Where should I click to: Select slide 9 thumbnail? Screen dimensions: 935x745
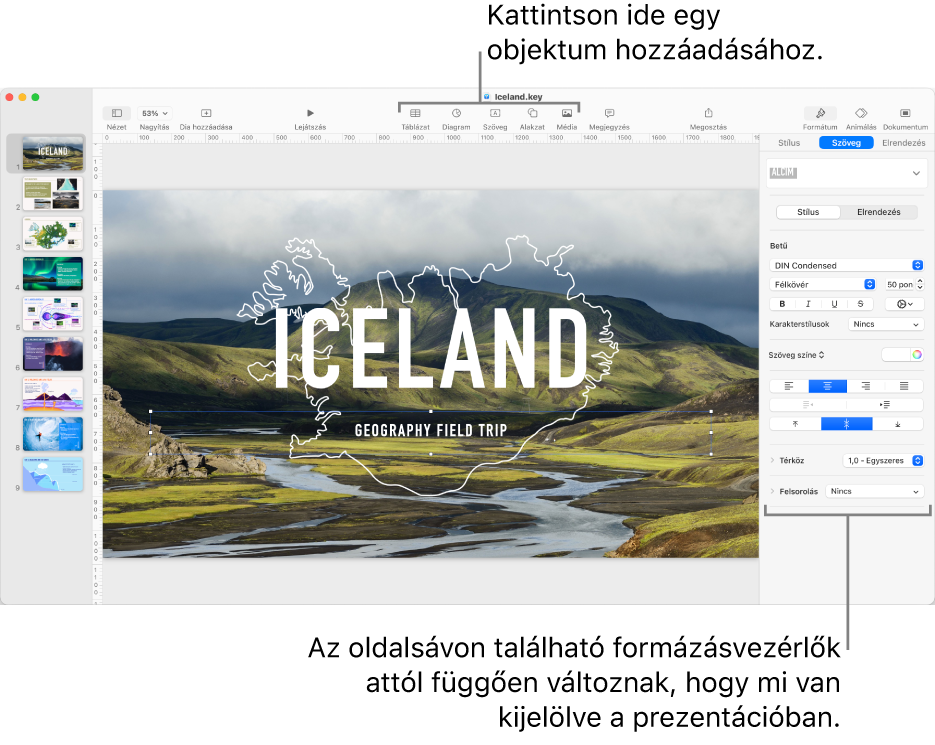coord(52,474)
